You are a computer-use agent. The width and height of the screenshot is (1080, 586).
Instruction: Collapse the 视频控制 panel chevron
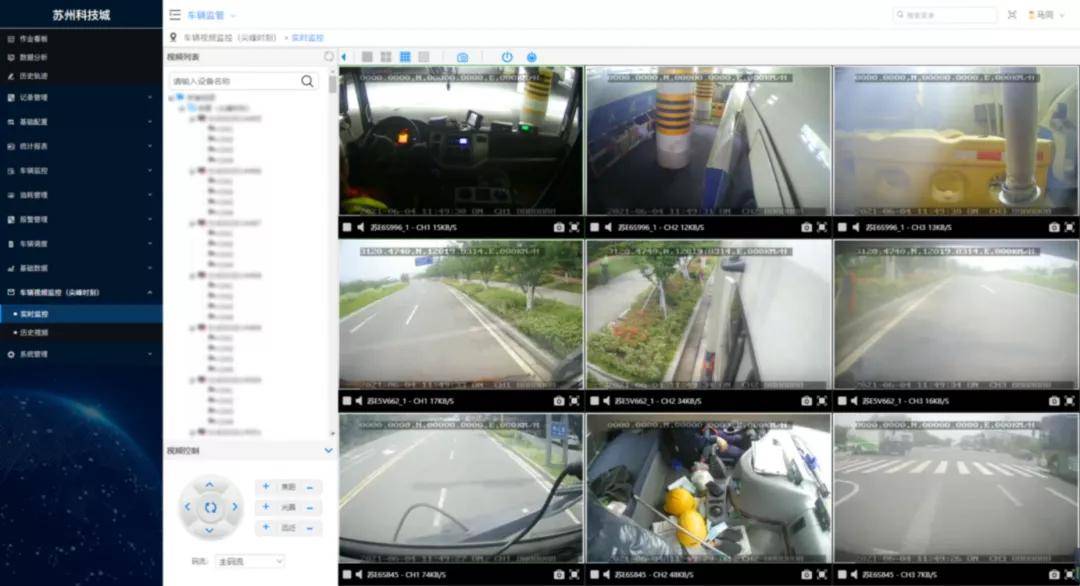pos(328,451)
